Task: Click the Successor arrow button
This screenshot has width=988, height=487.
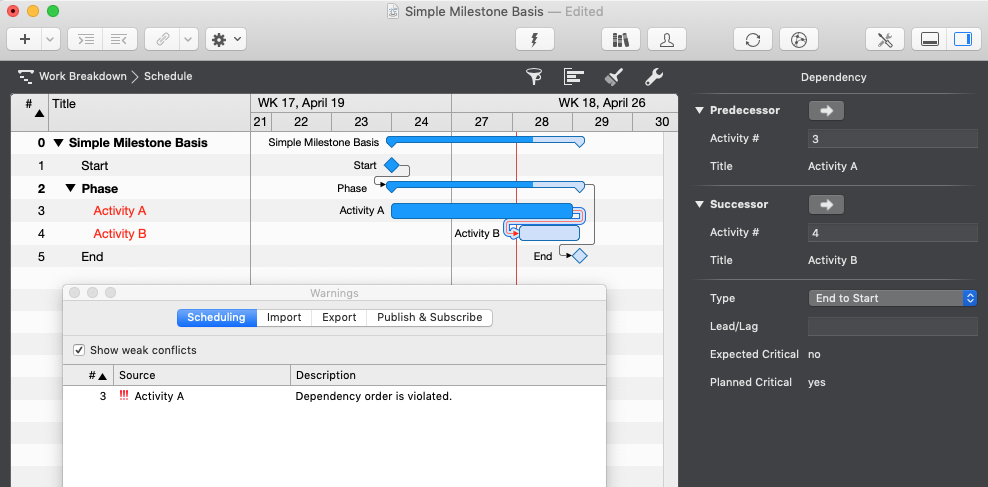Action: (826, 204)
